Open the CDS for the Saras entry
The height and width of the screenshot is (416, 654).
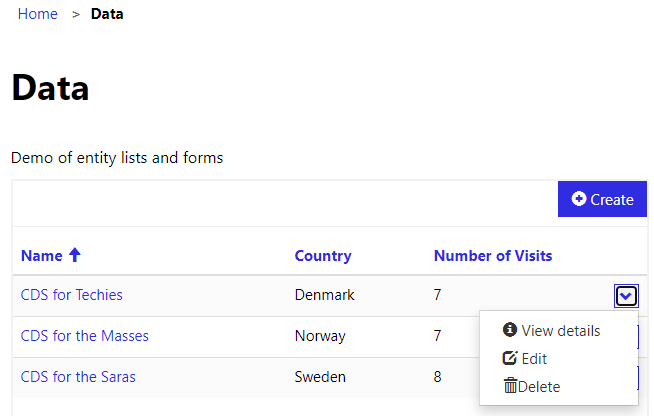coord(78,377)
